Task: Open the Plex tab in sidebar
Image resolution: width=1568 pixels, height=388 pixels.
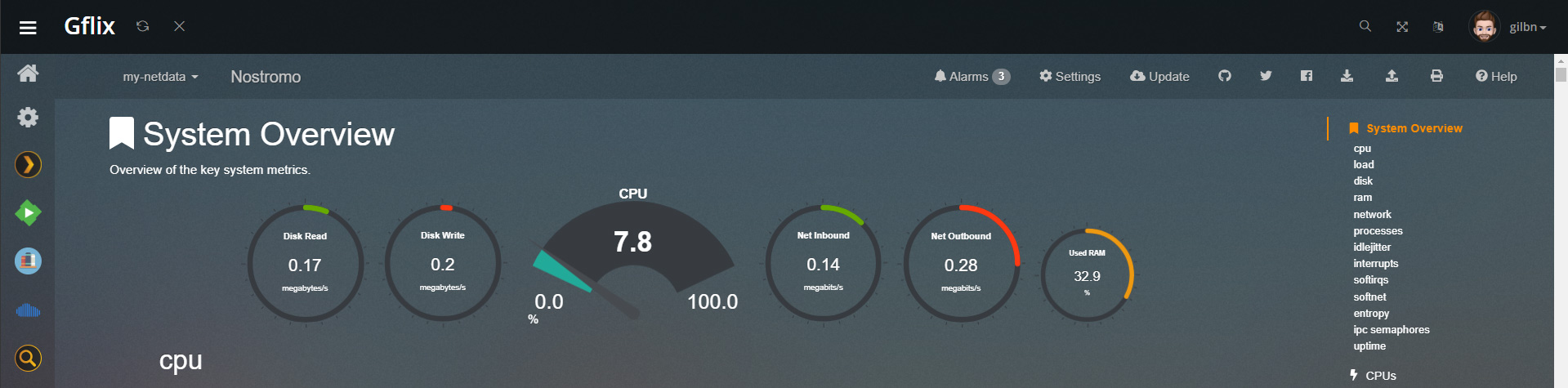Action: pyautogui.click(x=28, y=165)
